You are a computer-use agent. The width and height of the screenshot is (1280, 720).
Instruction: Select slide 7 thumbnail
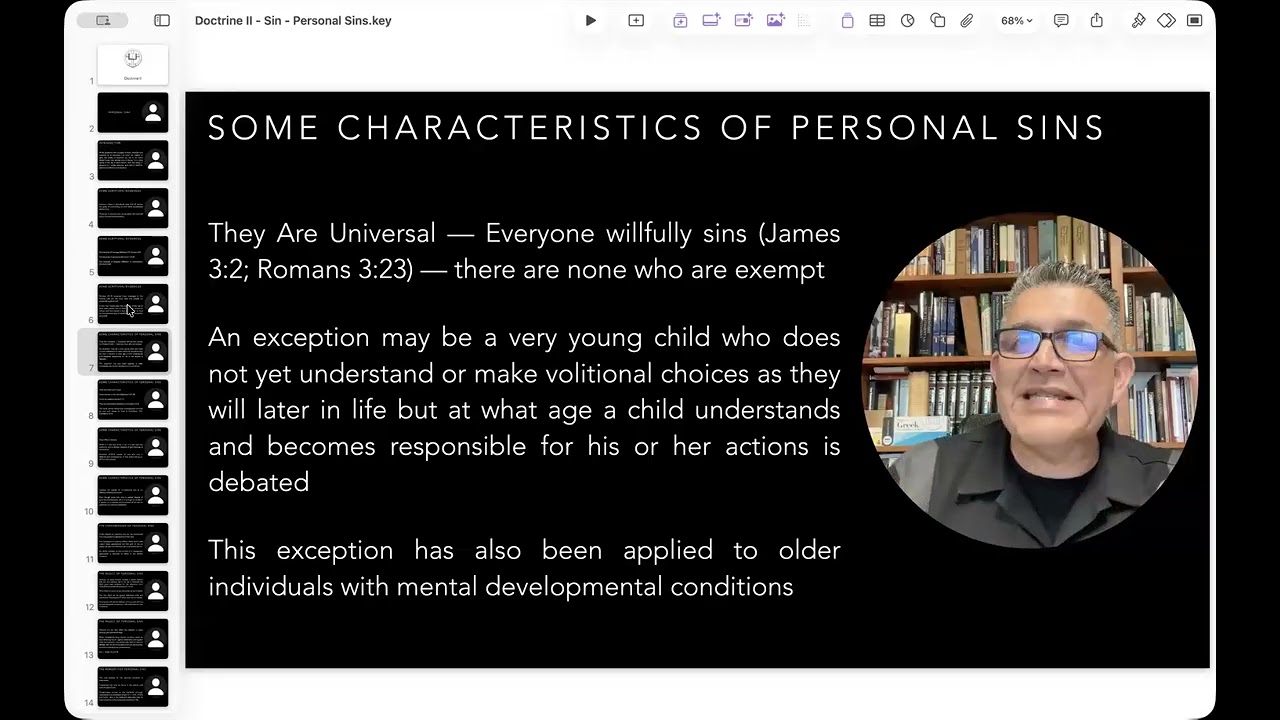click(133, 352)
